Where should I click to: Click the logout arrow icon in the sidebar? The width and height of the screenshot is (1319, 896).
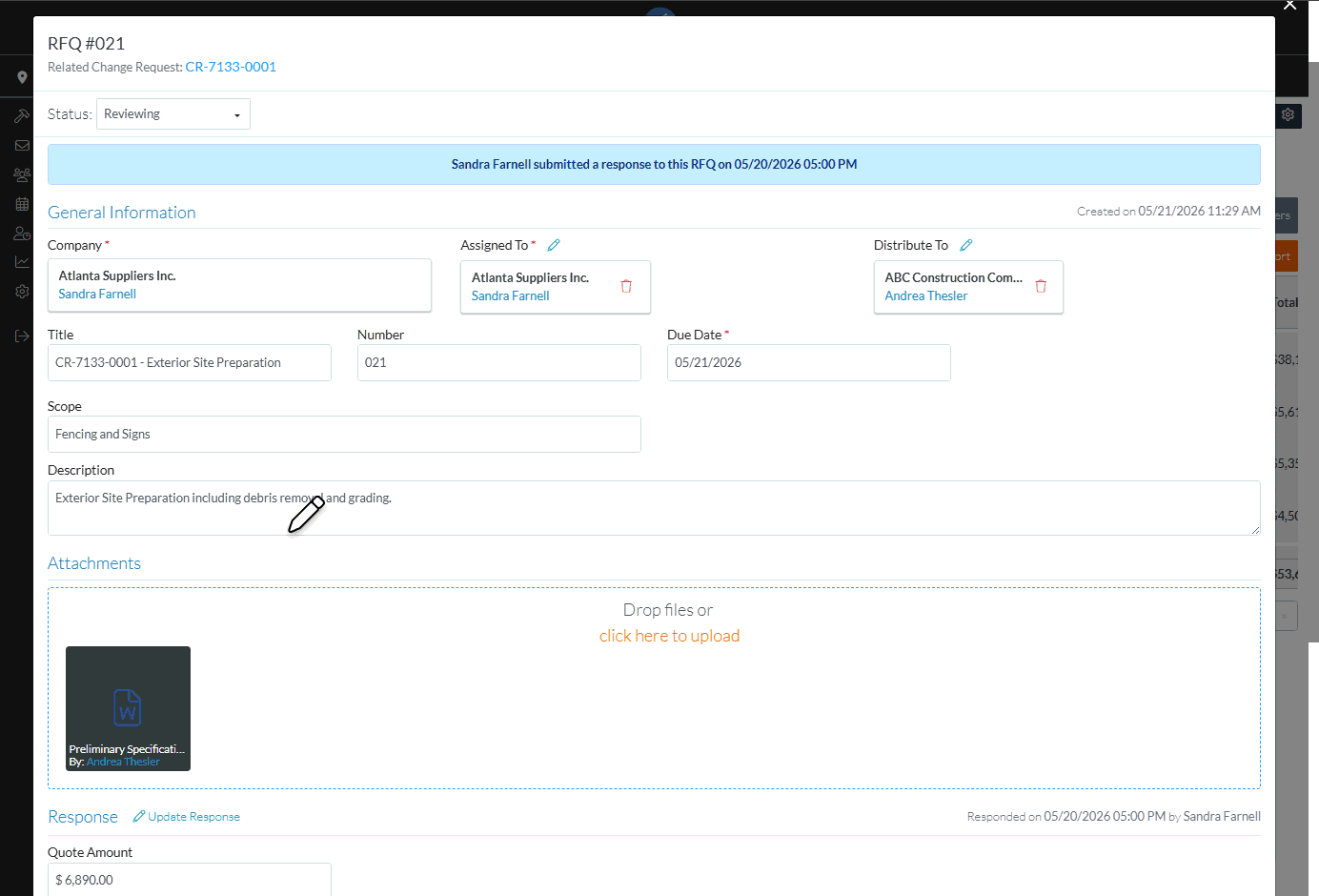(x=22, y=336)
